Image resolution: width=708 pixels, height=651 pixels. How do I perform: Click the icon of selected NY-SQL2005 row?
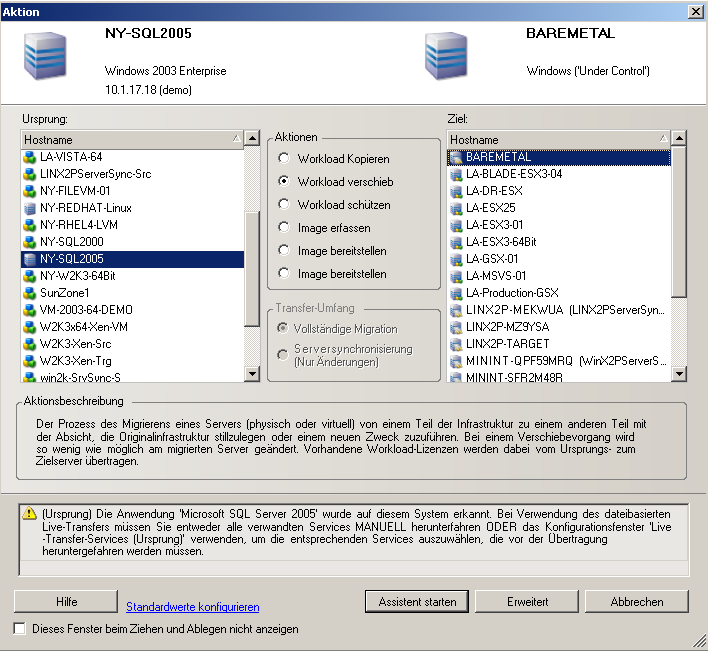pyautogui.click(x=29, y=259)
